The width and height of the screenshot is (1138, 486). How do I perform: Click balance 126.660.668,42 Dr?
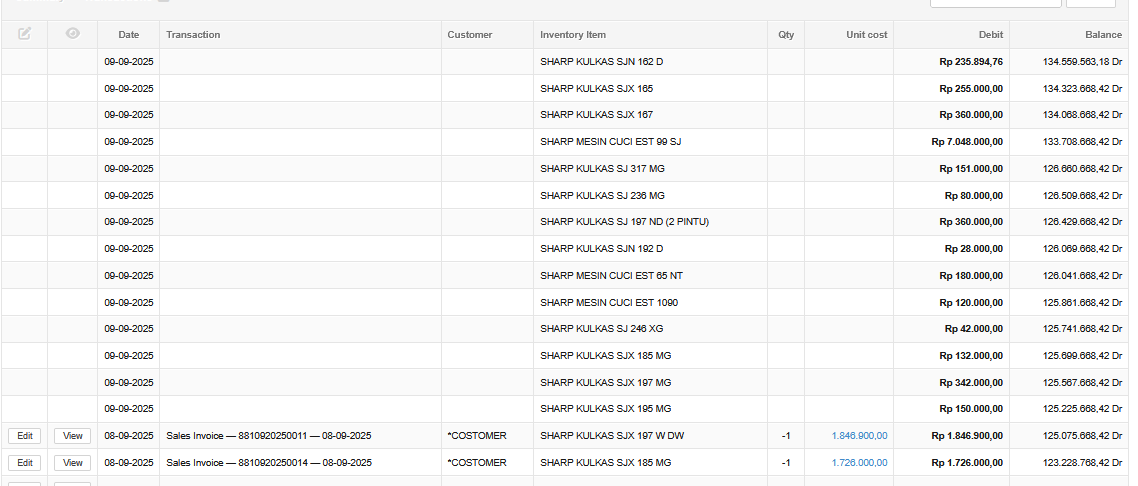point(1082,168)
